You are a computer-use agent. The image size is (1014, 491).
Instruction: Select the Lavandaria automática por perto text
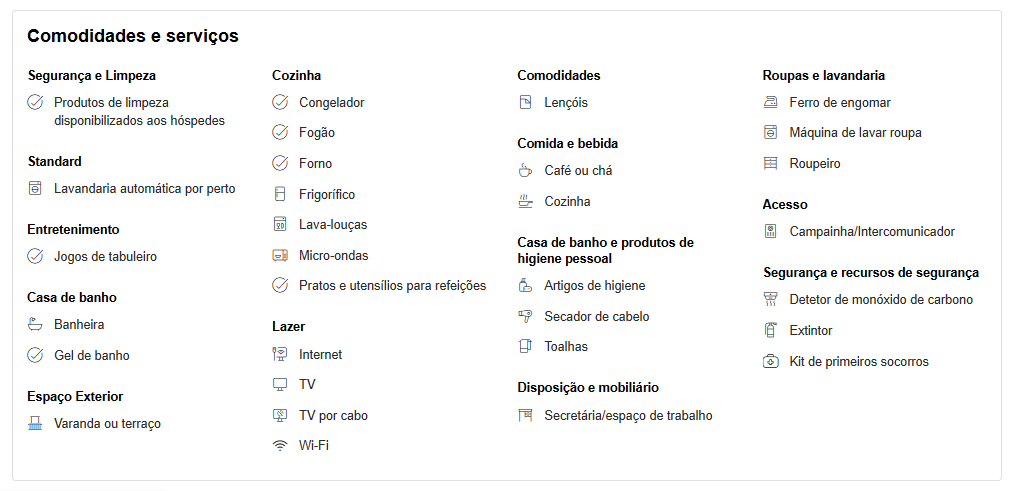145,189
